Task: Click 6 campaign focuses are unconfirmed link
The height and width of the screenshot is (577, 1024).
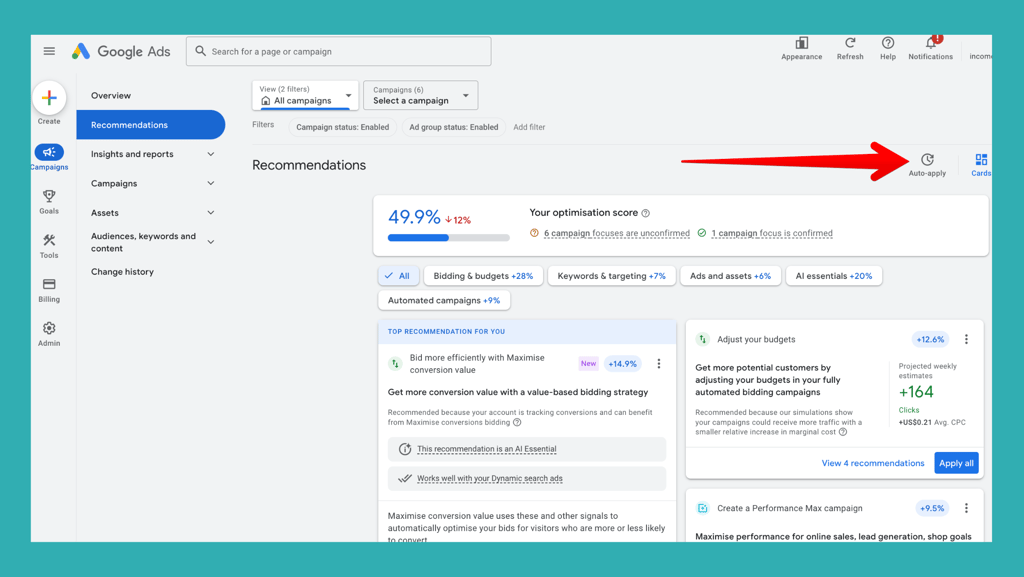Action: [x=616, y=233]
